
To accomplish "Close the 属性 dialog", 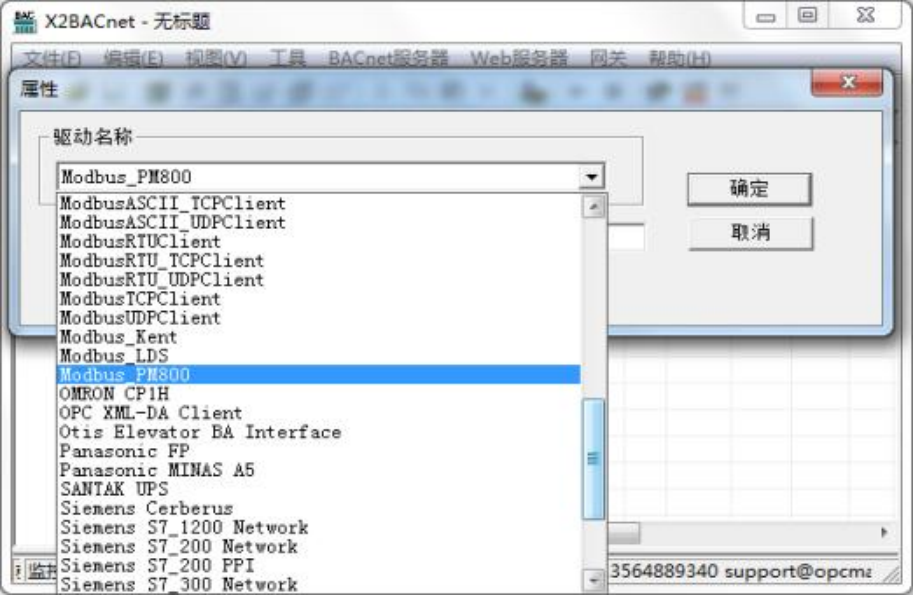I will click(848, 83).
